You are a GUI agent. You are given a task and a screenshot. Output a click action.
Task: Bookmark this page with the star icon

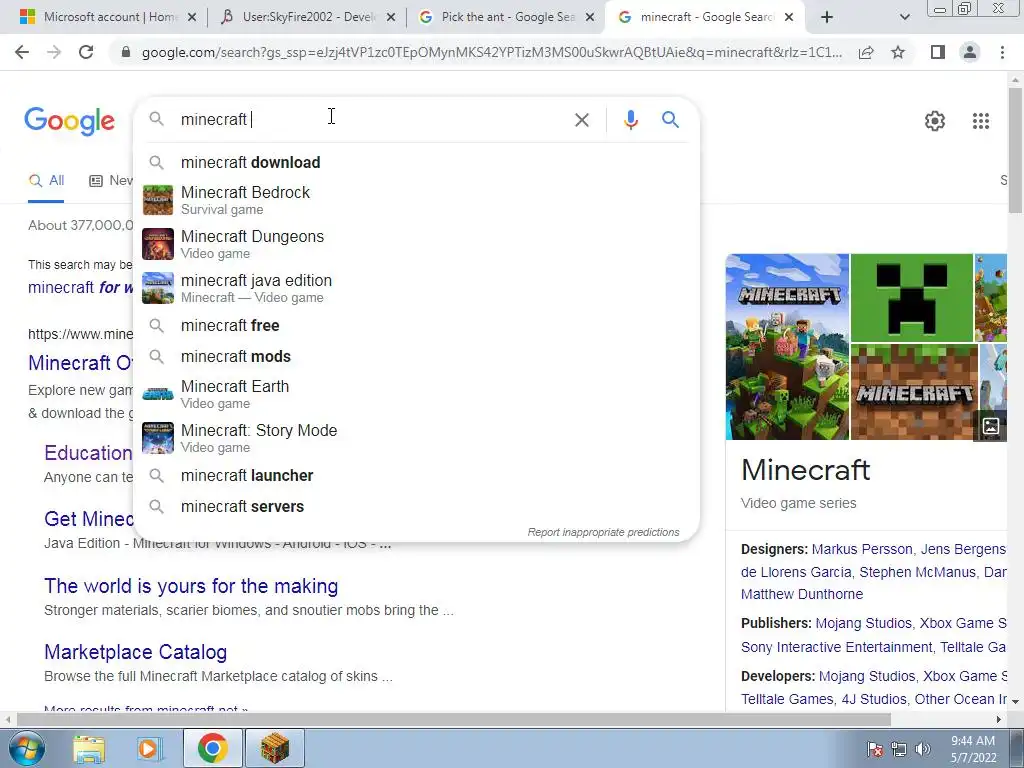[x=898, y=52]
